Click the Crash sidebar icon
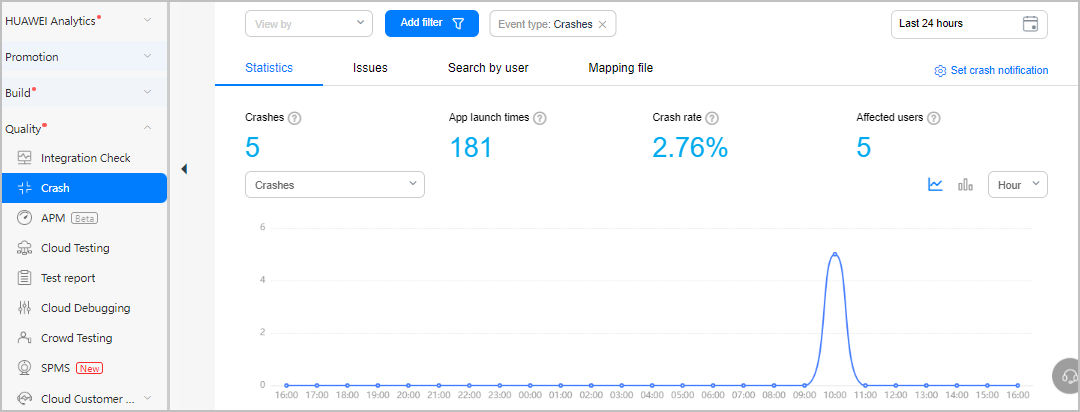The width and height of the screenshot is (1080, 412). (x=25, y=188)
